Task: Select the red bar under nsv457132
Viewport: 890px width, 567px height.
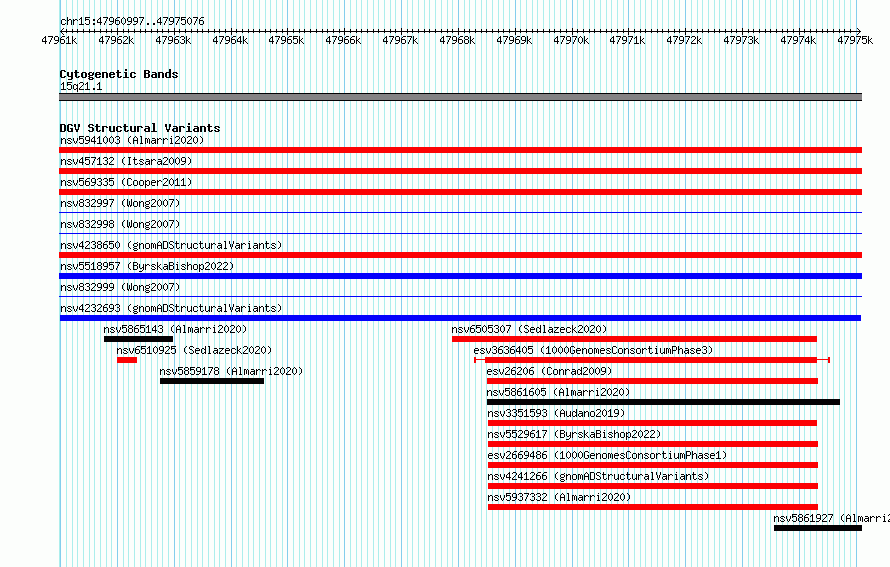Action: tap(460, 171)
